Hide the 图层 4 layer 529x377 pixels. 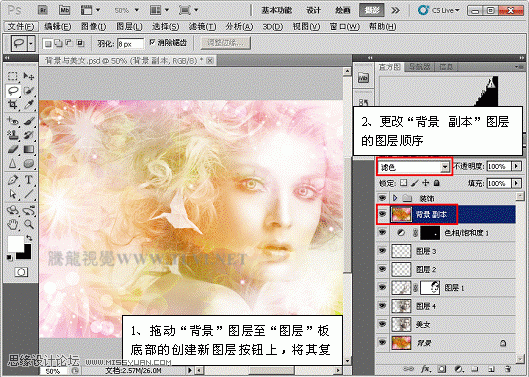click(x=382, y=306)
